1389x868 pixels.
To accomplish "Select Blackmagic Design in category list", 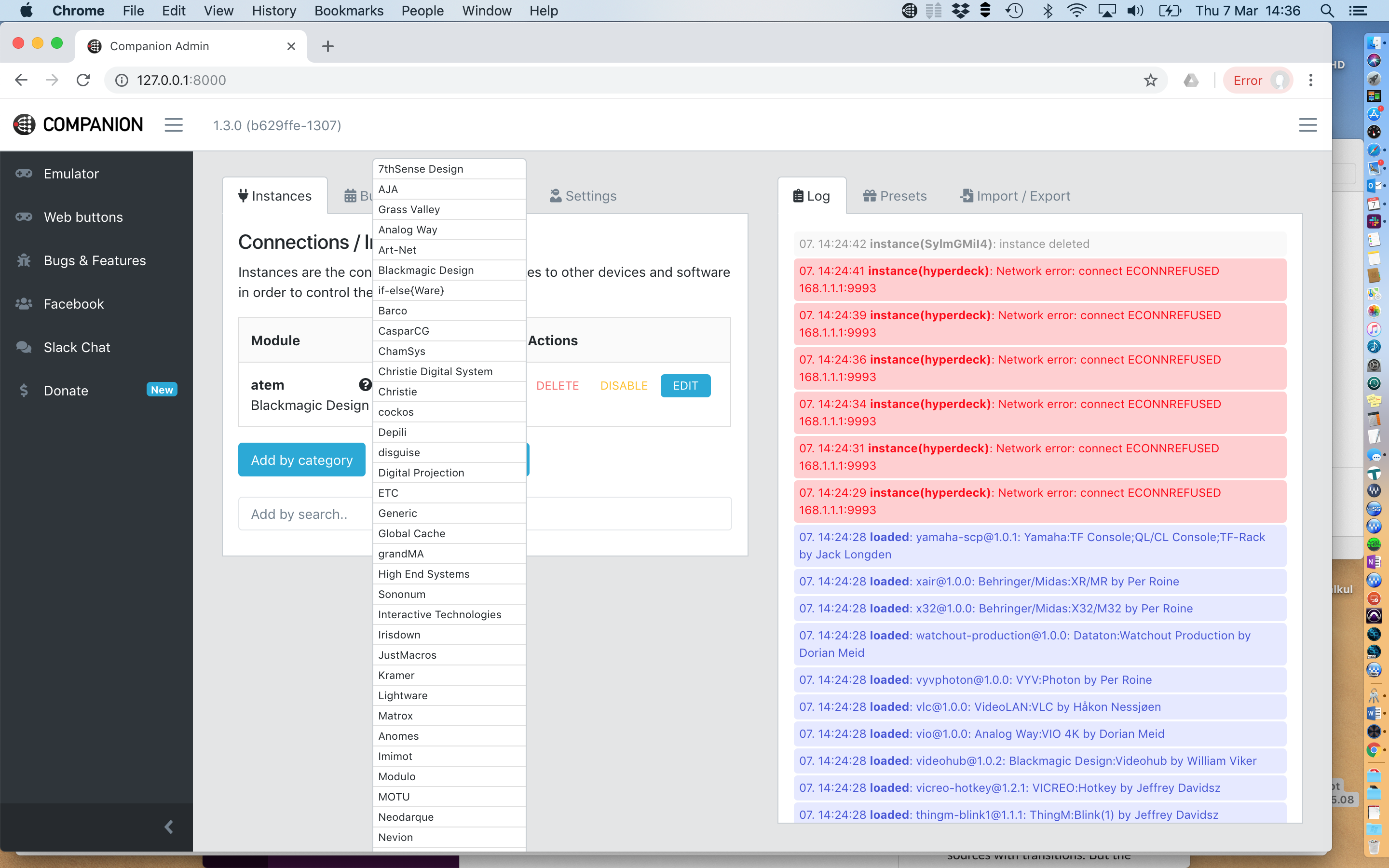I will [426, 271].
